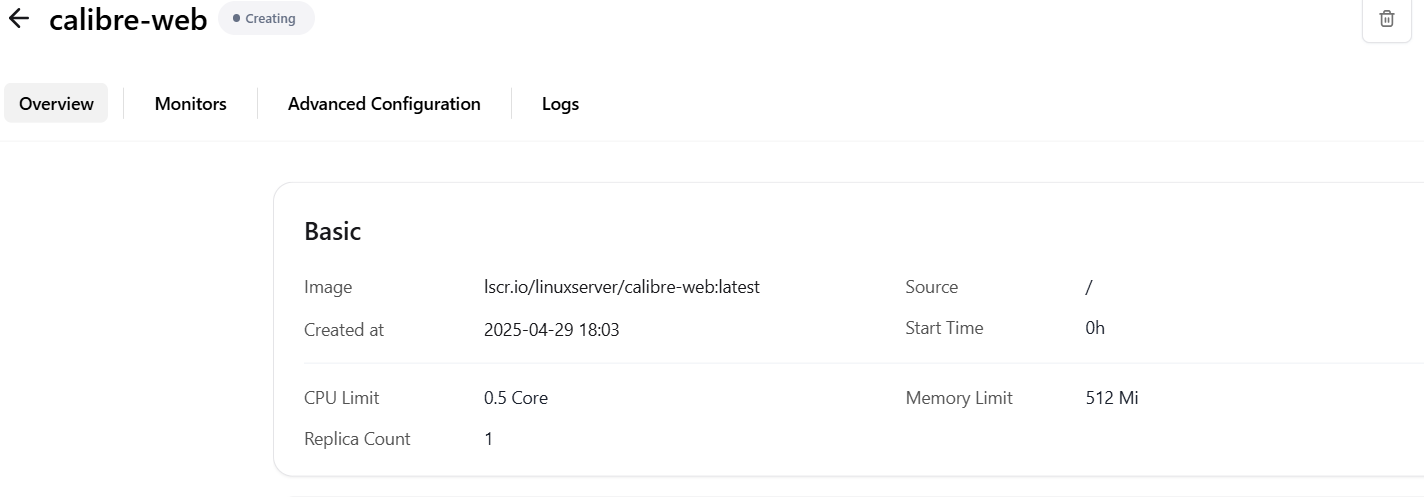This screenshot has width=1424, height=497.
Task: Open the Advanced Configuration tab
Action: [384, 103]
